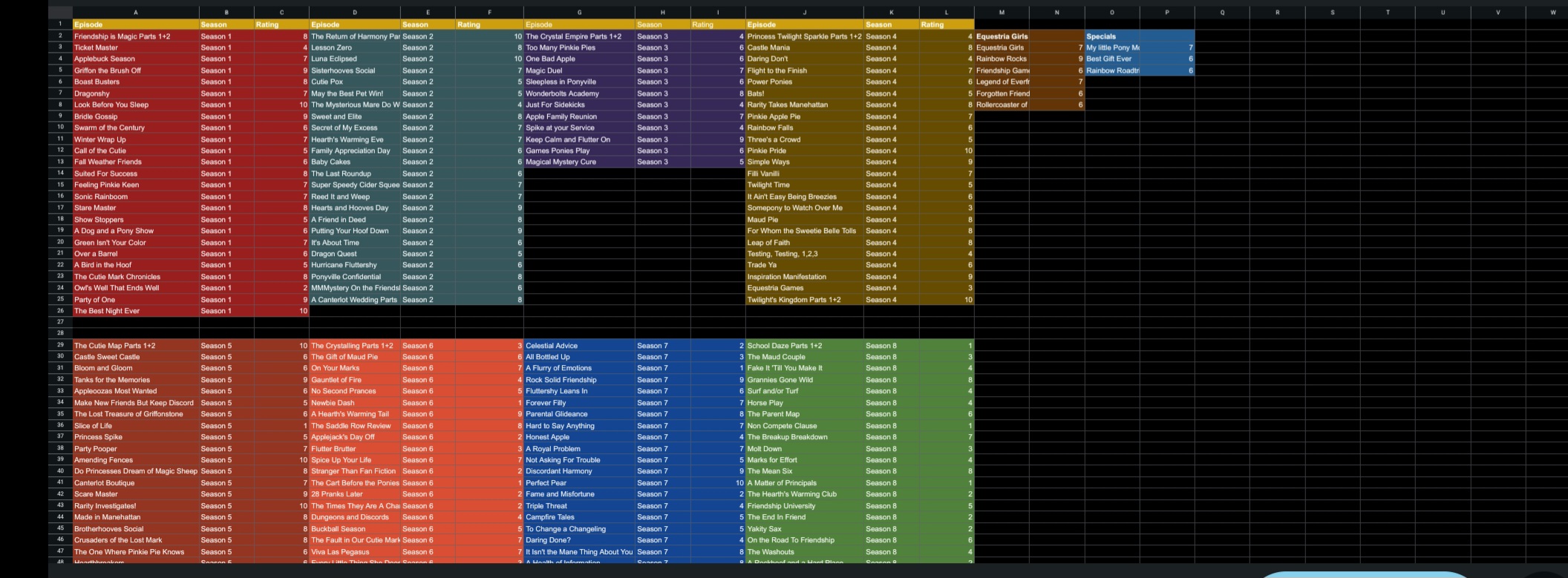
Task: Click "The Cutie Map Parts 1+2" cell
Action: click(136, 346)
